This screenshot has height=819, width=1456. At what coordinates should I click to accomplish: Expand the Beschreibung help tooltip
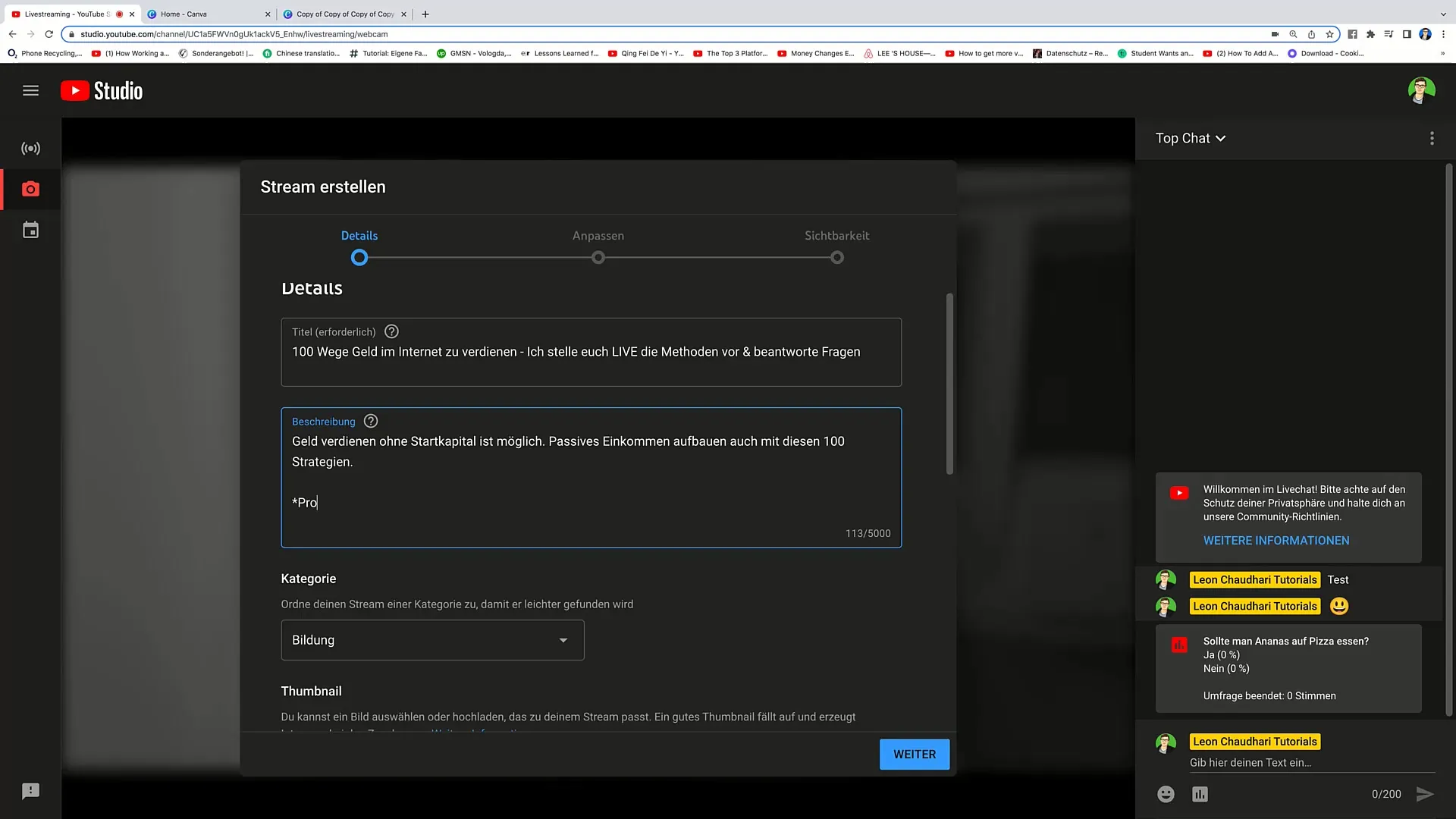[371, 421]
